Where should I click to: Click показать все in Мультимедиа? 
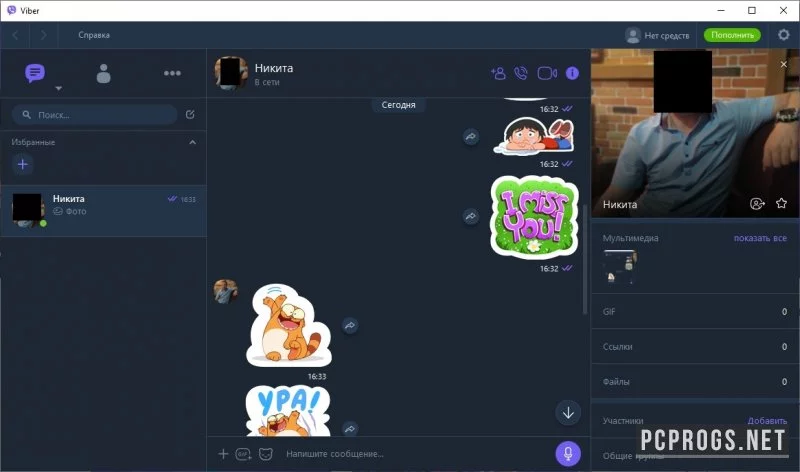(760, 238)
